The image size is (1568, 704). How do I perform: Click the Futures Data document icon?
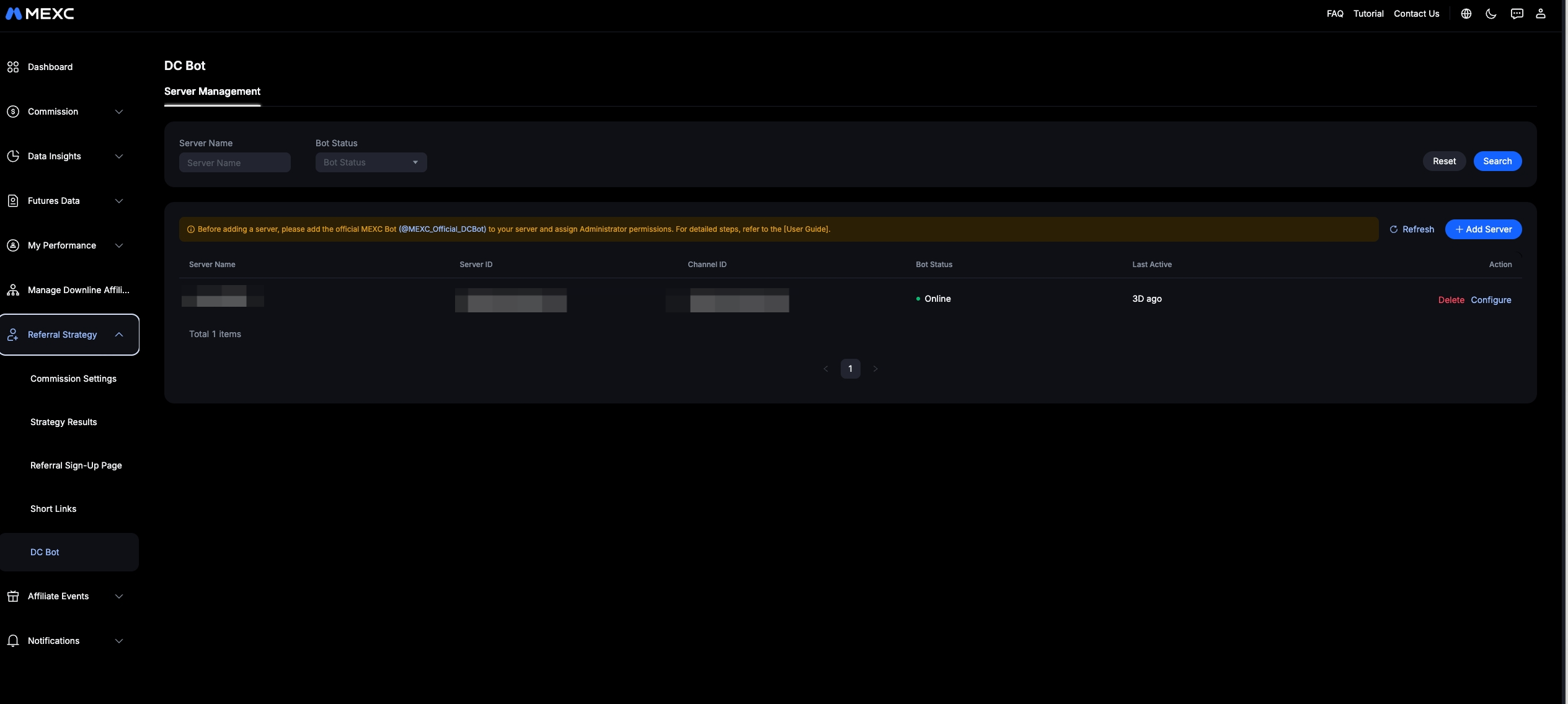click(13, 201)
